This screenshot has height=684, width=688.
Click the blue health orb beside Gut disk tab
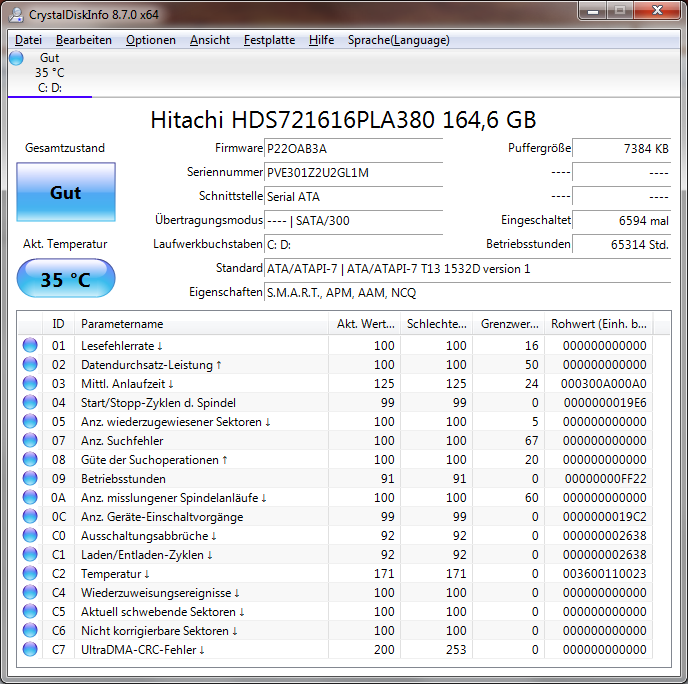point(16,58)
